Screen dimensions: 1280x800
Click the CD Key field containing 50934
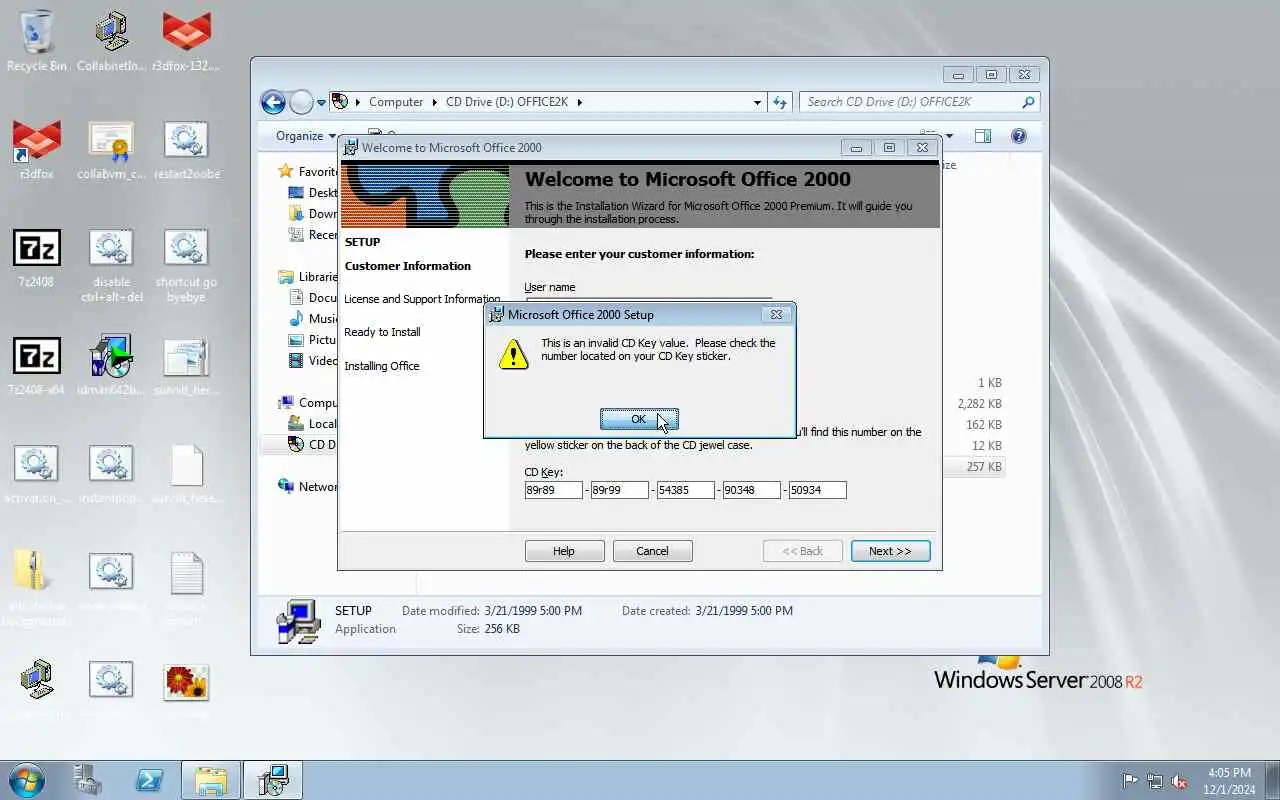[817, 490]
